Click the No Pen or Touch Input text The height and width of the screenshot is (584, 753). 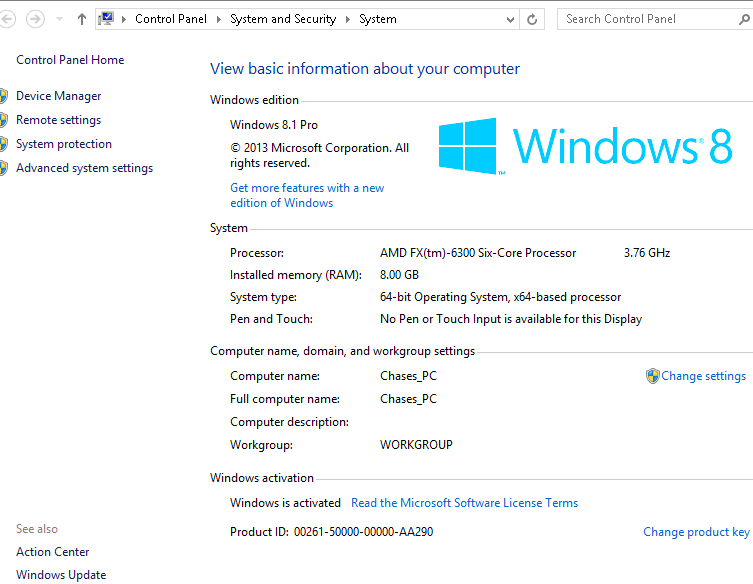tap(511, 319)
